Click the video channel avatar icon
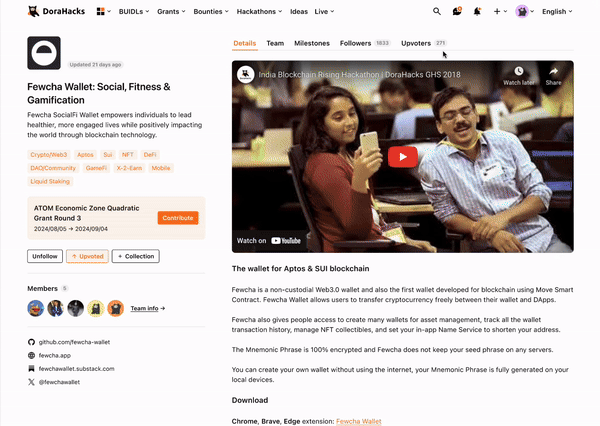This screenshot has height=426, width=600. 246,74
